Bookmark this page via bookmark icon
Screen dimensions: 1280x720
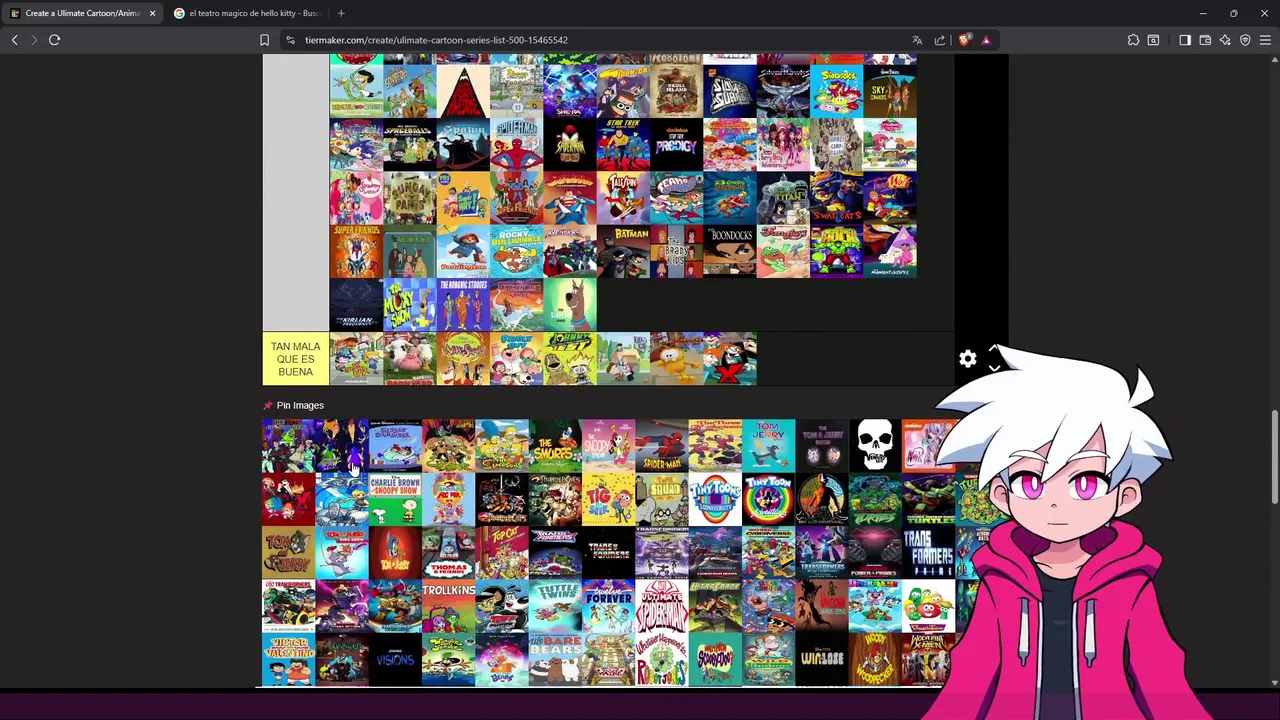[264, 40]
